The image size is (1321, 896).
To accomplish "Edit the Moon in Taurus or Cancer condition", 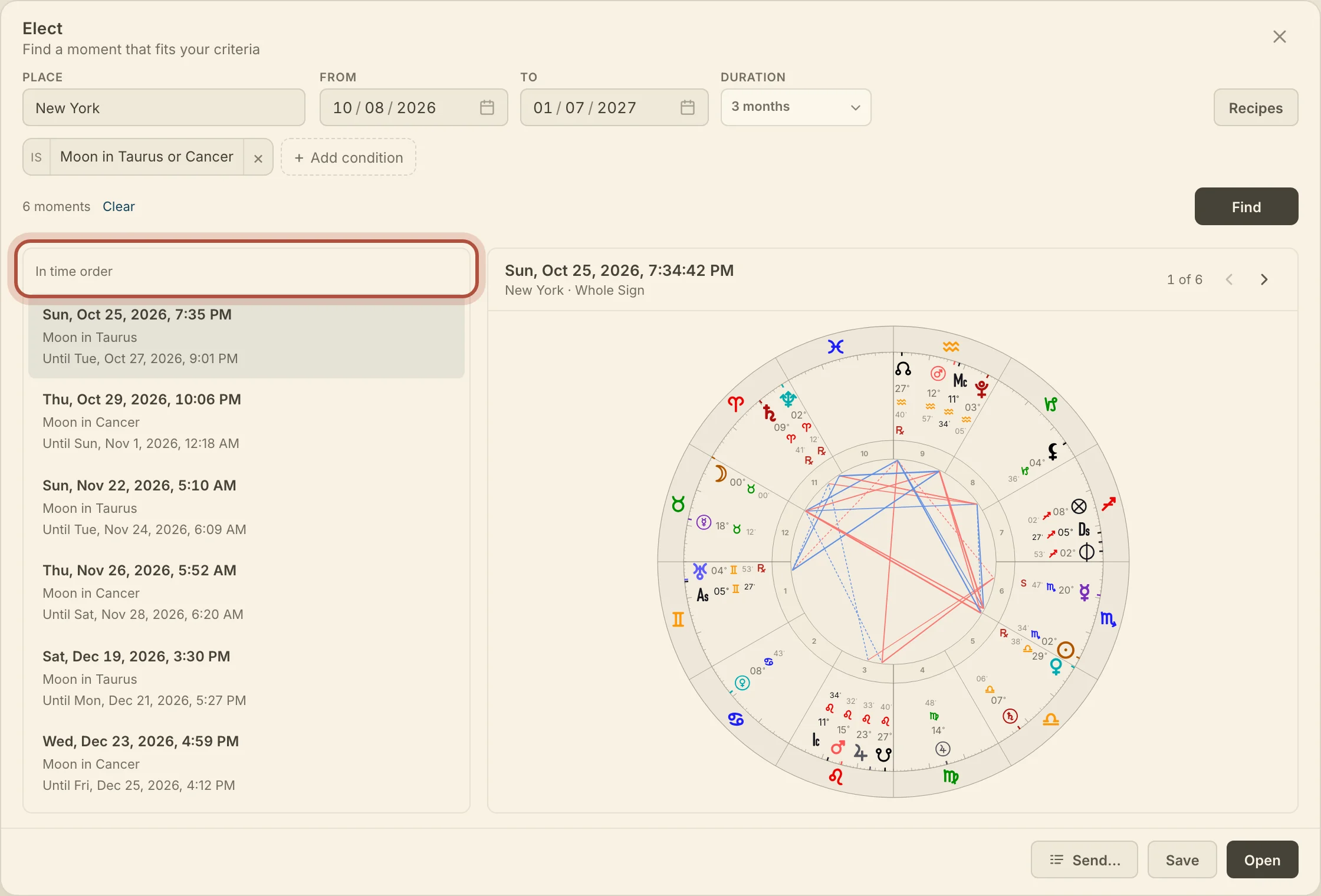I will click(x=147, y=157).
